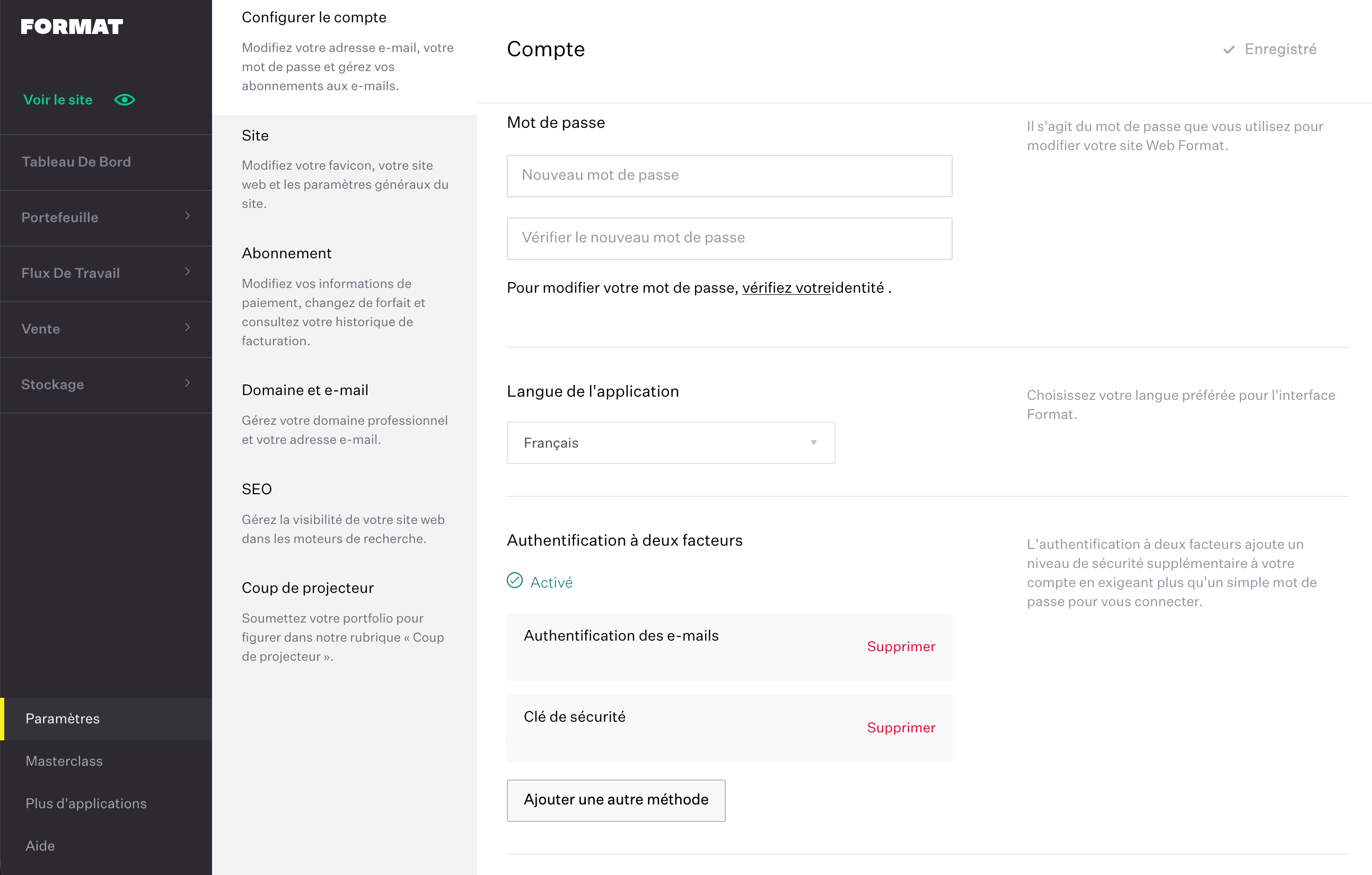Click Supprimer for Clé de sécurité

(x=900, y=728)
